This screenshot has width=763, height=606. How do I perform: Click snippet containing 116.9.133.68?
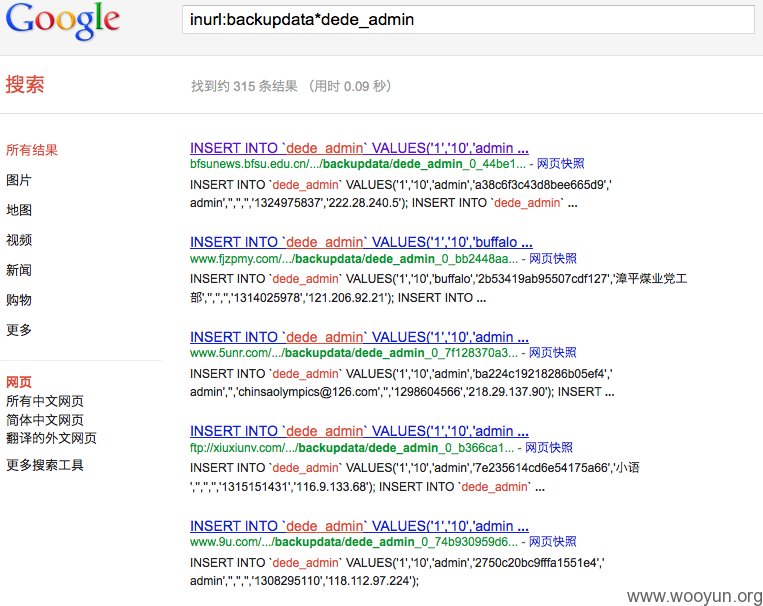tap(415, 477)
